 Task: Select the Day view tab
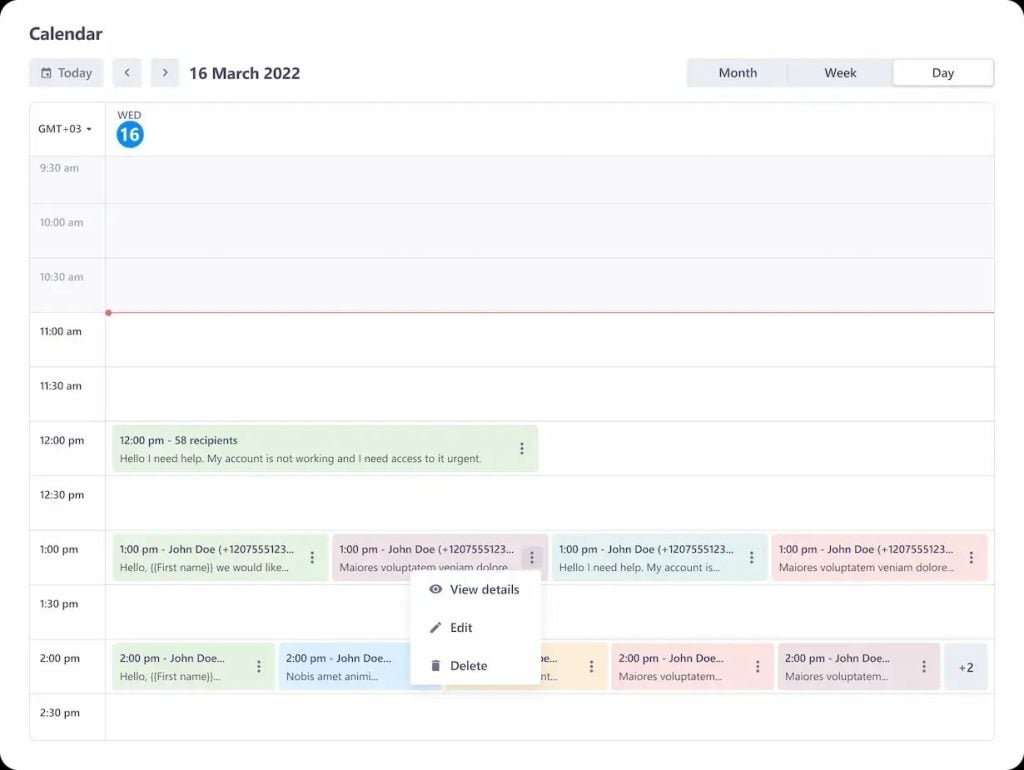click(x=942, y=73)
